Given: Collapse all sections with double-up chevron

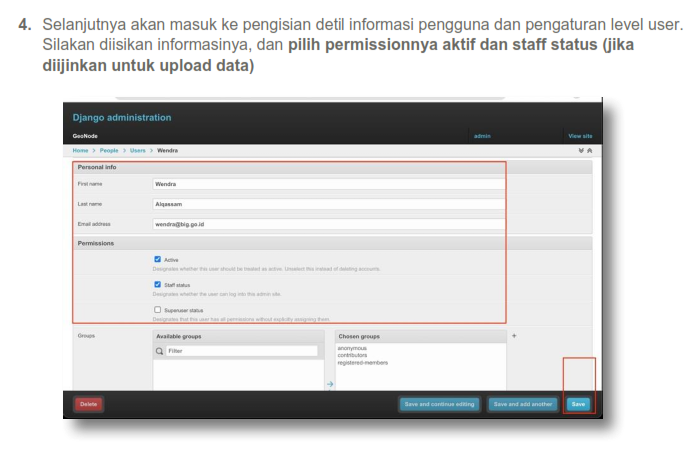Looking at the screenshot, I should pyautogui.click(x=589, y=150).
